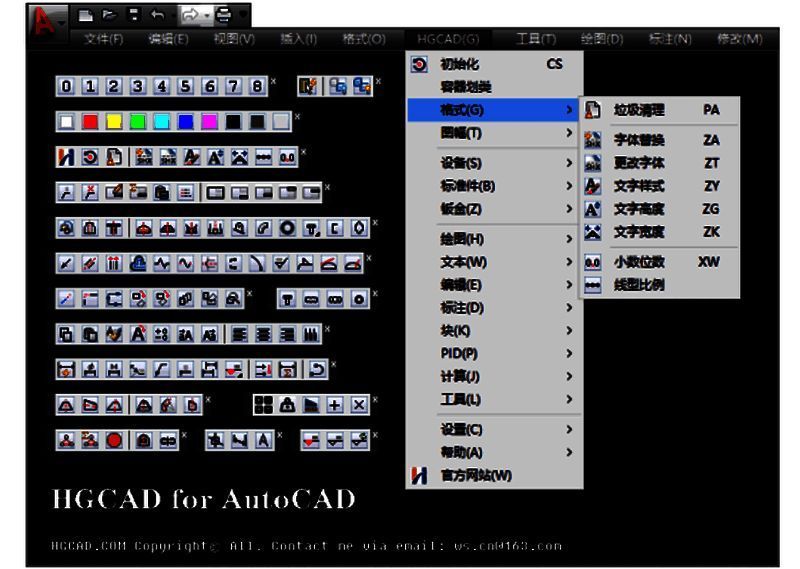Expand the 块(K) submenu
Viewport: 800px width, 569px height.
tap(494, 331)
